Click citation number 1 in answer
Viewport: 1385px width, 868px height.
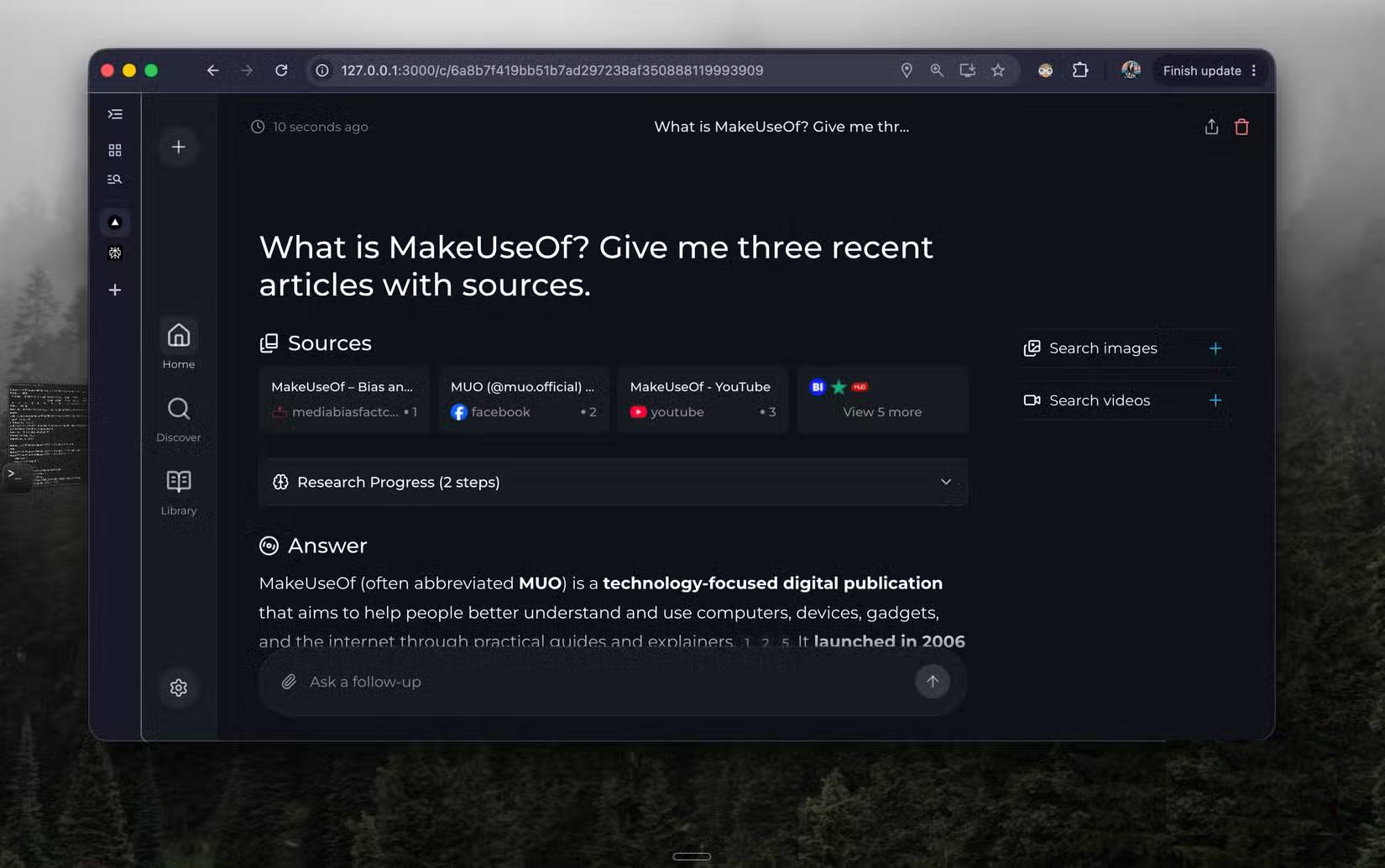[x=747, y=642]
